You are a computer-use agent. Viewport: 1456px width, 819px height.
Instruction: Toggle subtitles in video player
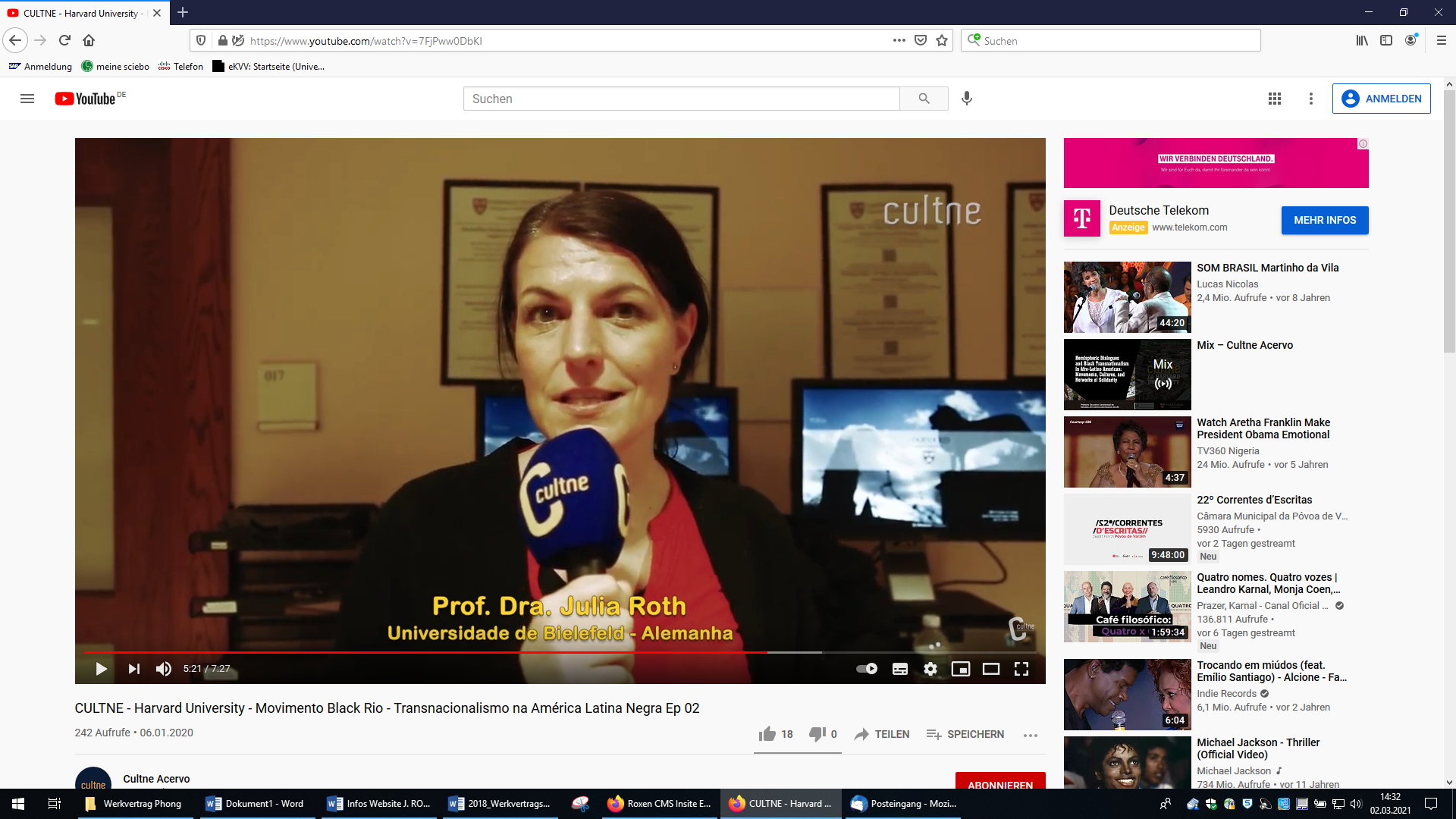[900, 669]
